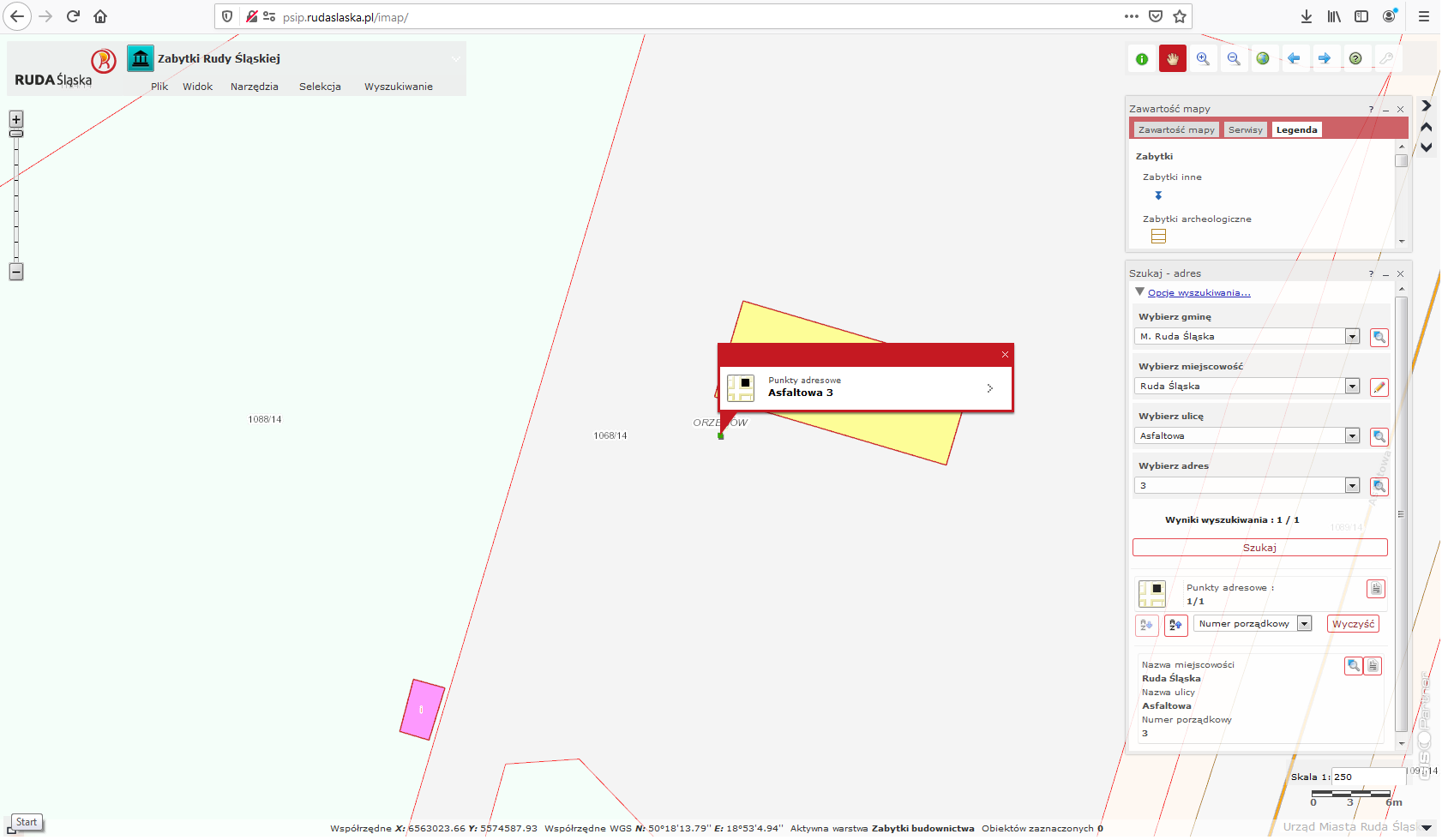Click the pencil icon next to miejscowość

click(x=1379, y=387)
